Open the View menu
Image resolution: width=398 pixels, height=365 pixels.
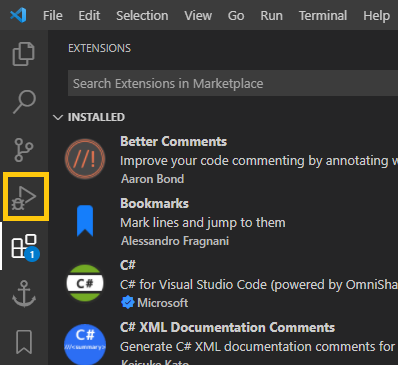(x=198, y=16)
